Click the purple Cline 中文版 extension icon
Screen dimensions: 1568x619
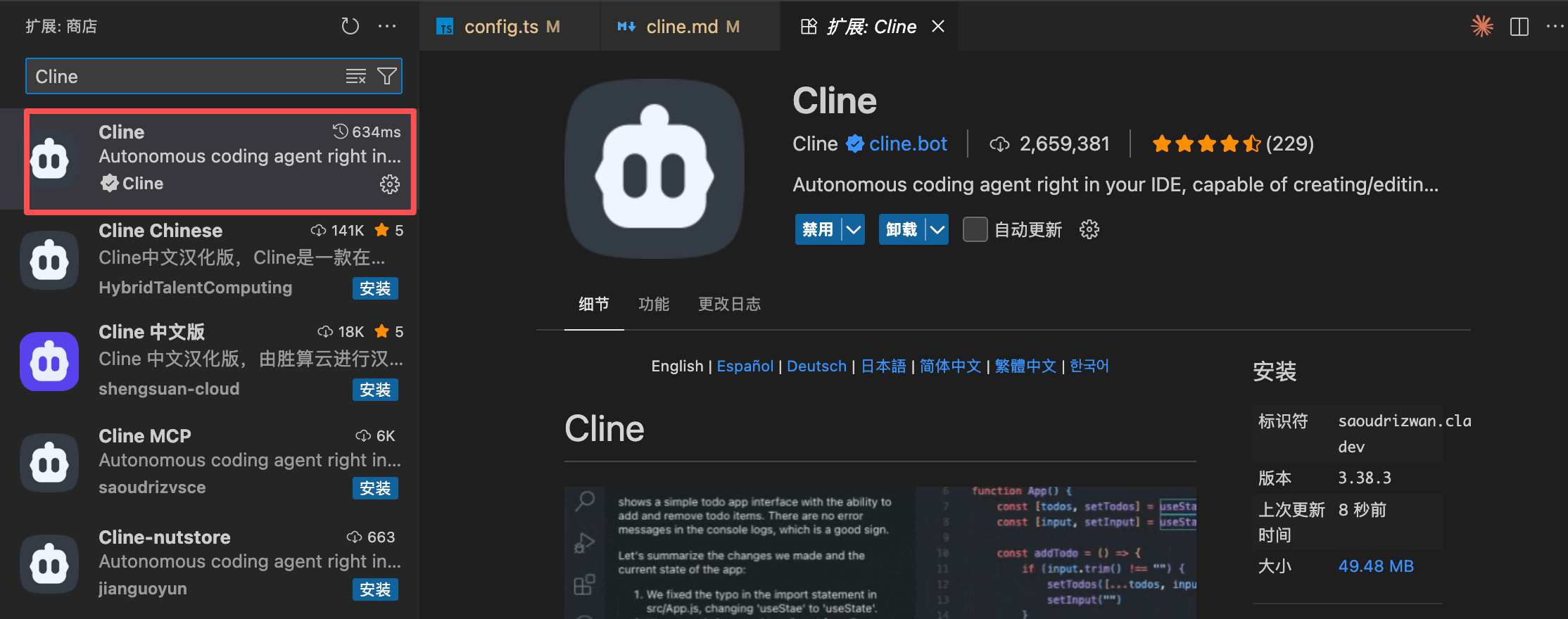pos(49,362)
